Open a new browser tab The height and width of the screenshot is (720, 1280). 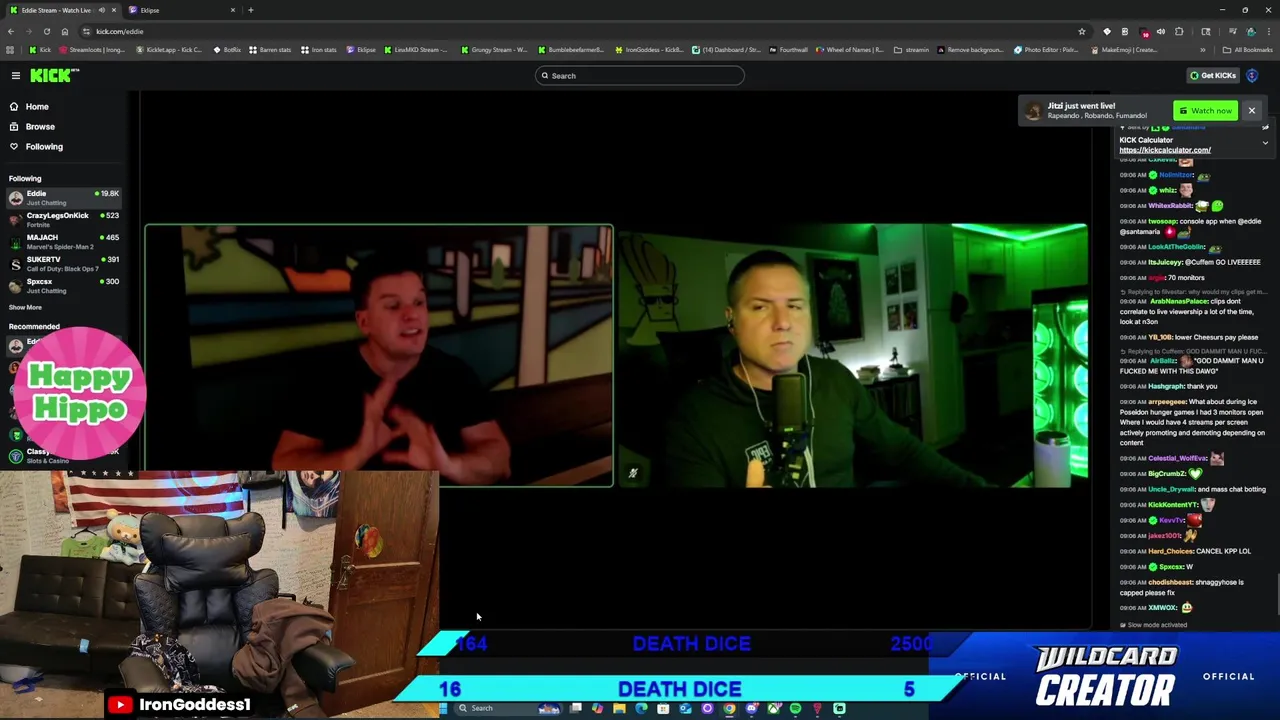pyautogui.click(x=251, y=10)
